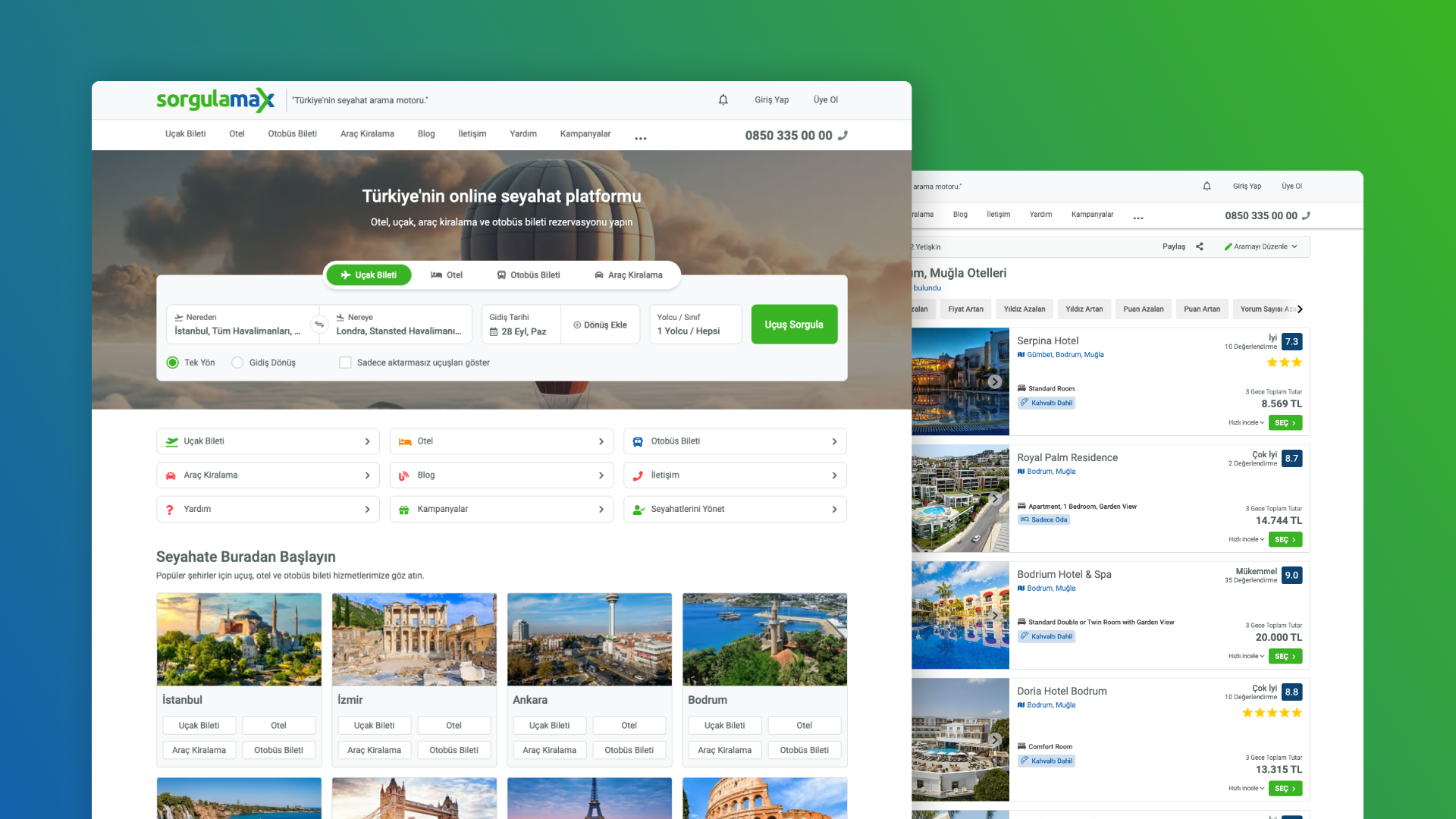Switch to the Otel search tab
1456x819 pixels.
click(447, 275)
